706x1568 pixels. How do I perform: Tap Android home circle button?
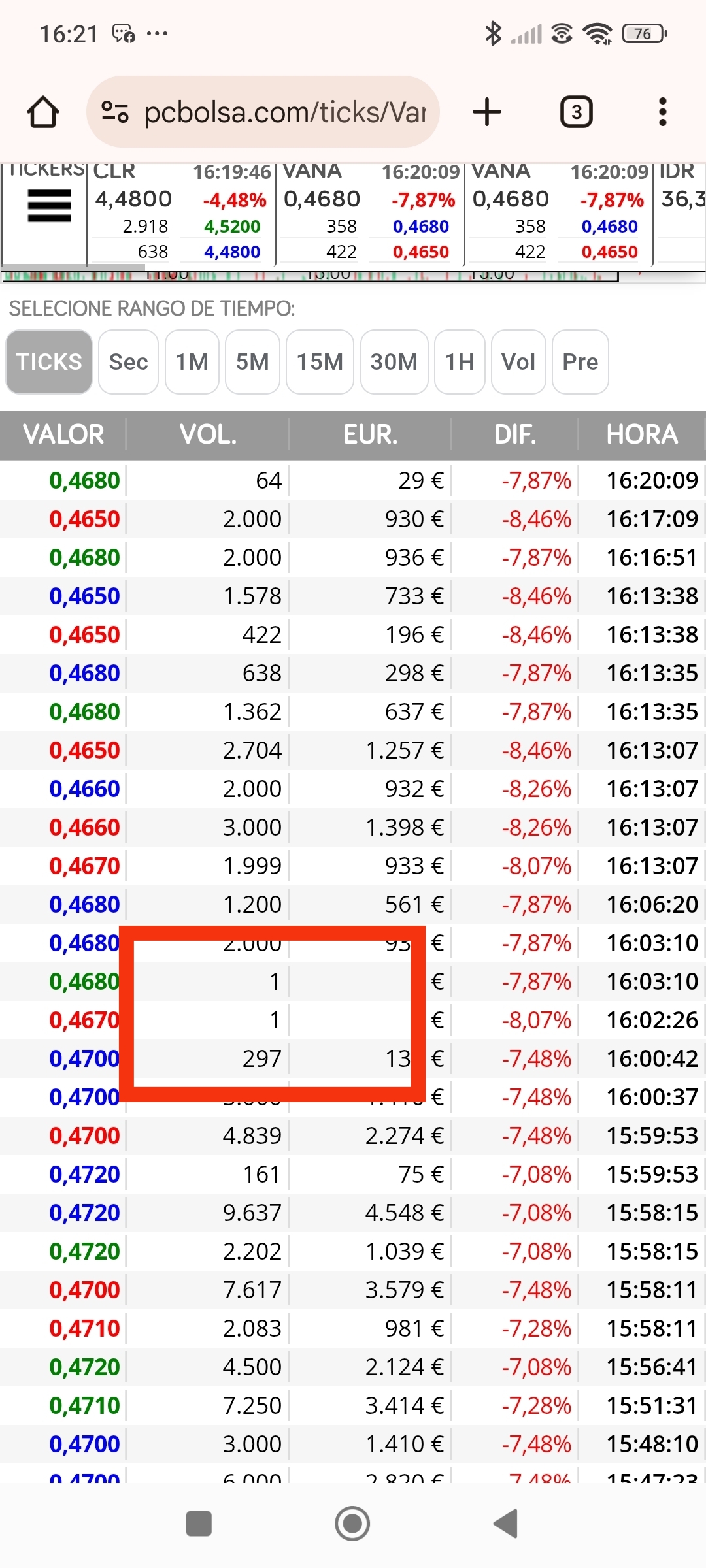pos(352,1524)
